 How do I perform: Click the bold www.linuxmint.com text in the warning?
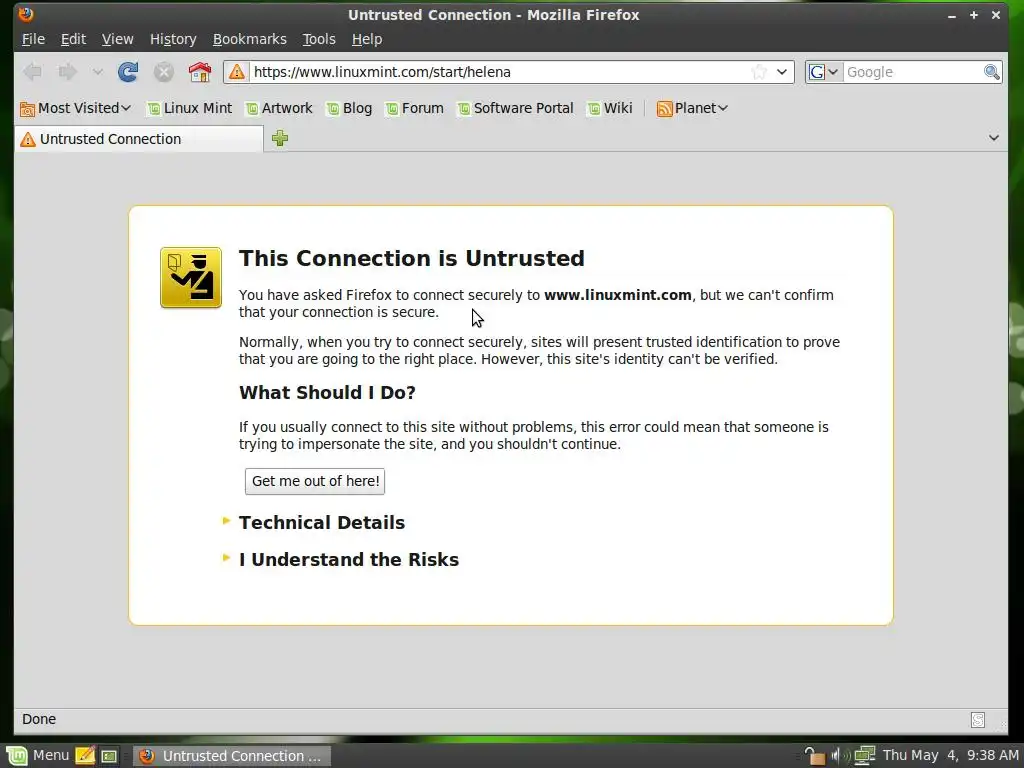[618, 295]
